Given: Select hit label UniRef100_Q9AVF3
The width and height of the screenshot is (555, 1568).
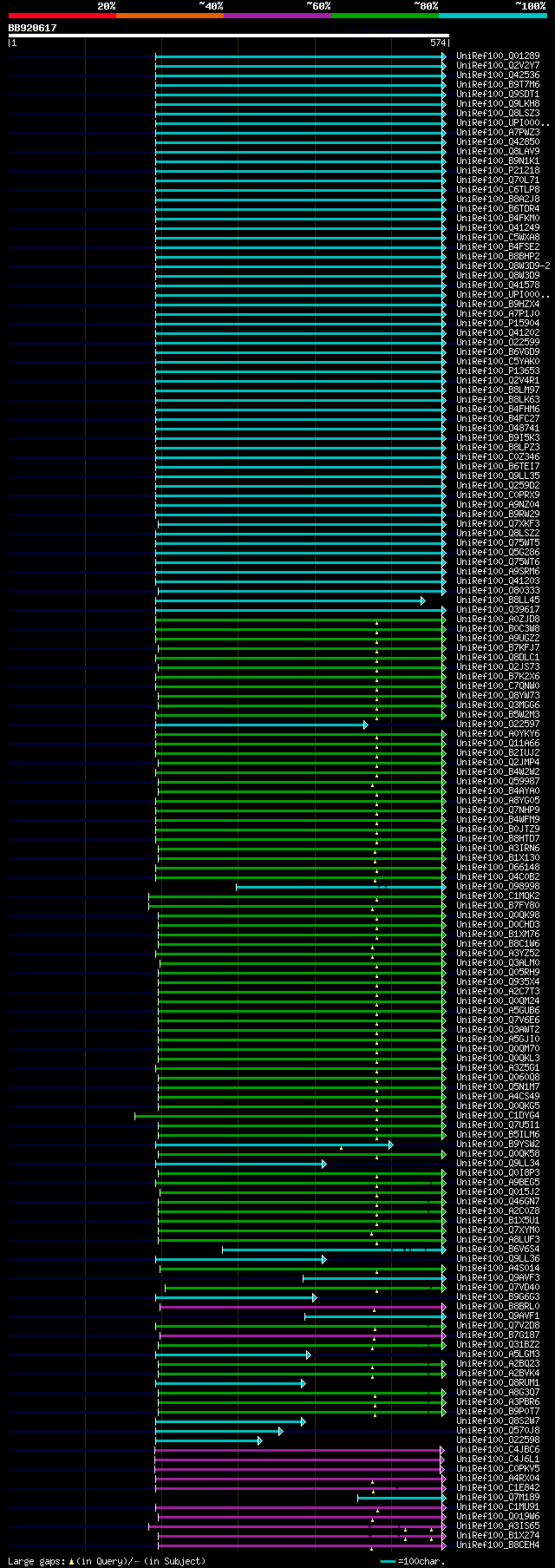Looking at the screenshot, I should click(498, 1278).
